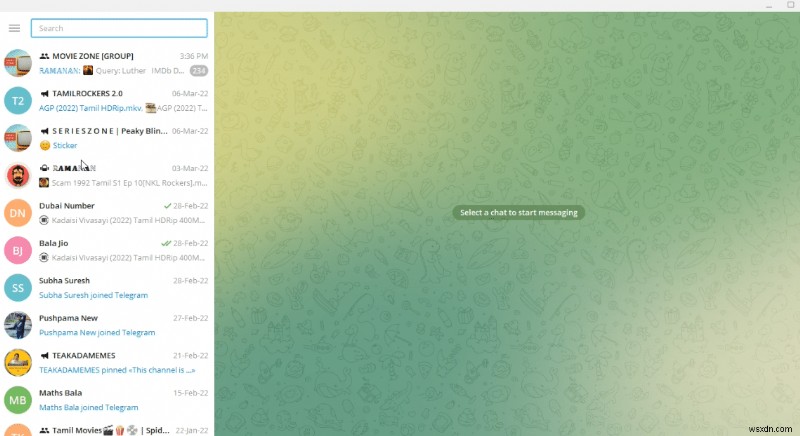The height and width of the screenshot is (436, 800).
Task: Open Subha Suresh SS avatar
Action: point(18,288)
